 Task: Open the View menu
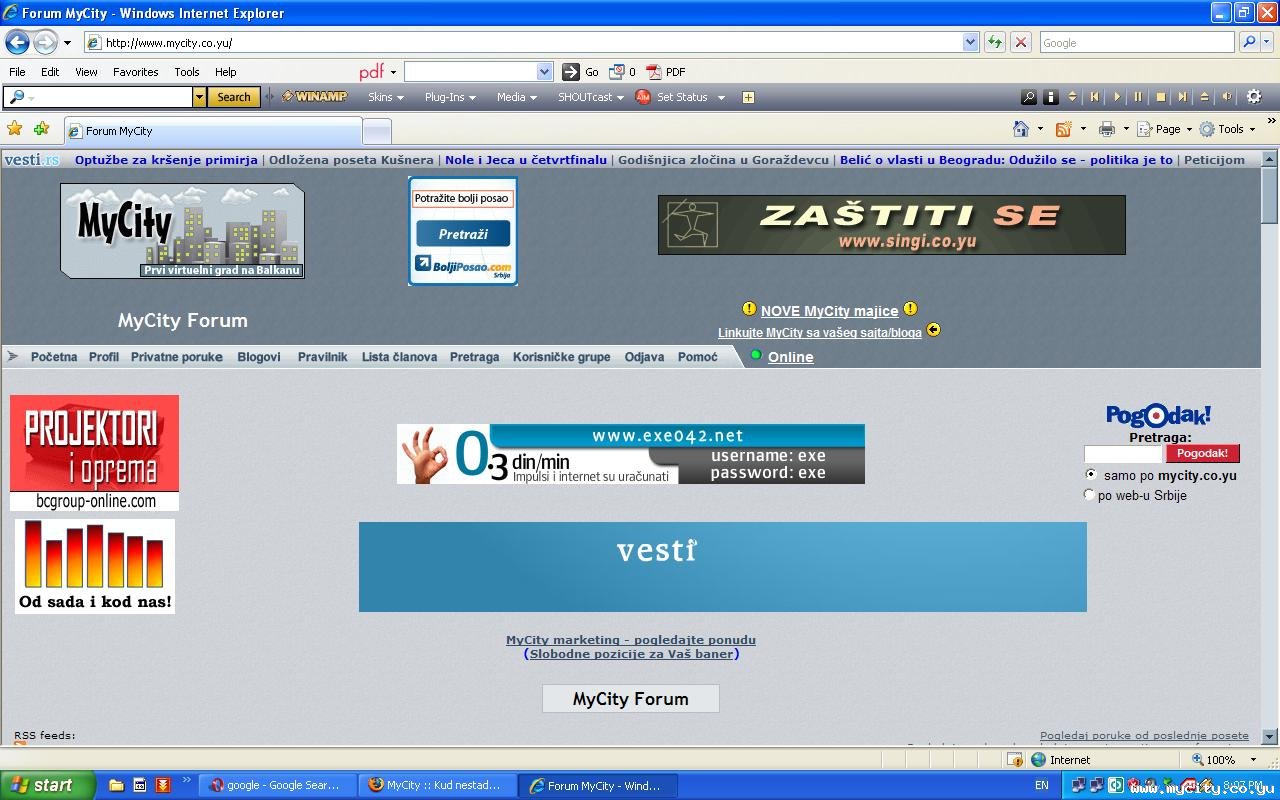pos(86,72)
